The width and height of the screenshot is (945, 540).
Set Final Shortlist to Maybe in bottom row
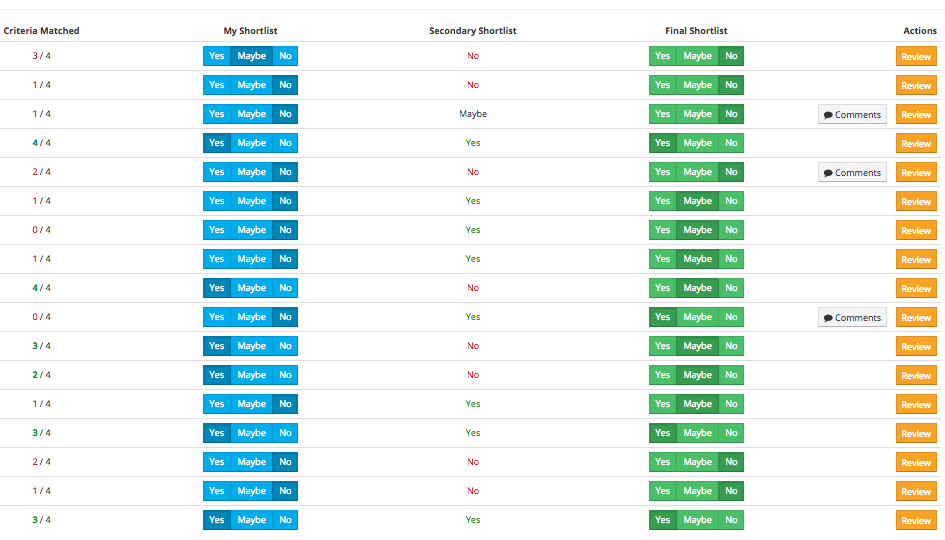(697, 520)
